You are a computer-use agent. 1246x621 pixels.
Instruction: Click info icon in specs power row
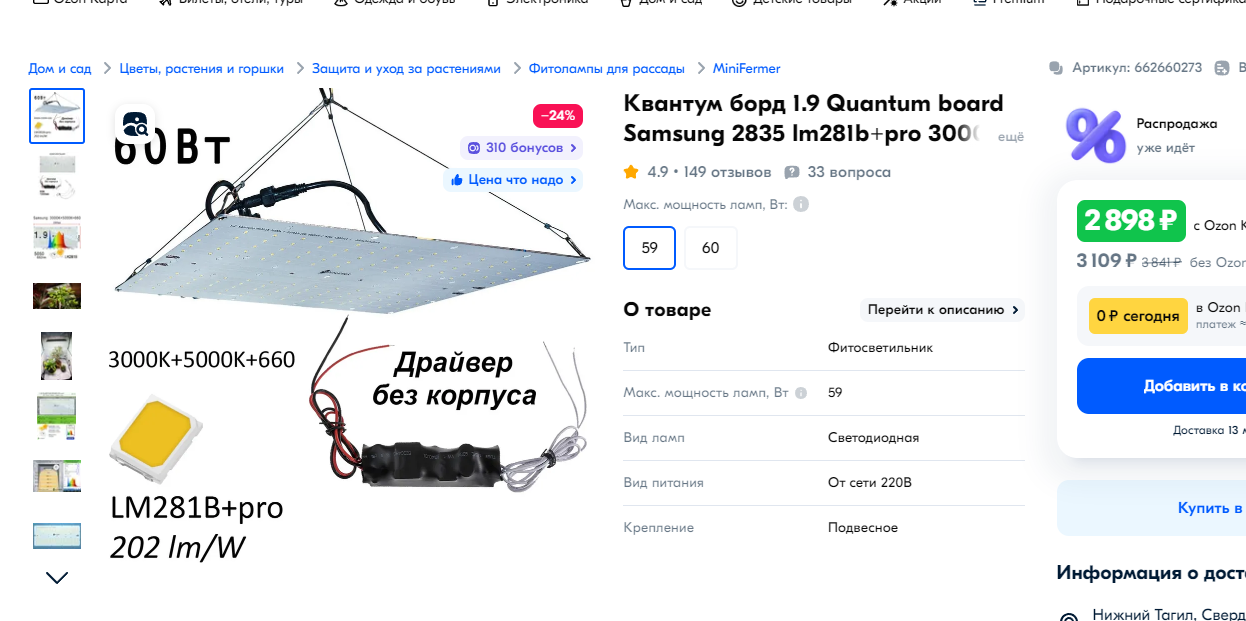pyautogui.click(x=798, y=393)
